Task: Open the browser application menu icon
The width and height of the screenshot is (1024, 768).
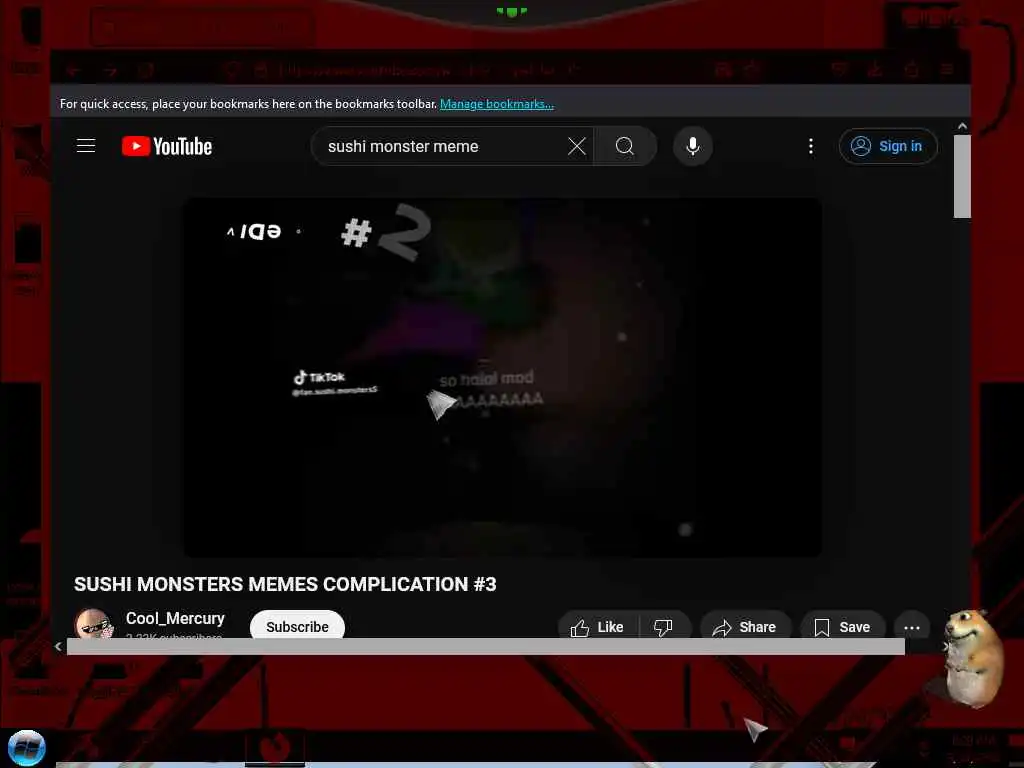Action: (x=946, y=70)
